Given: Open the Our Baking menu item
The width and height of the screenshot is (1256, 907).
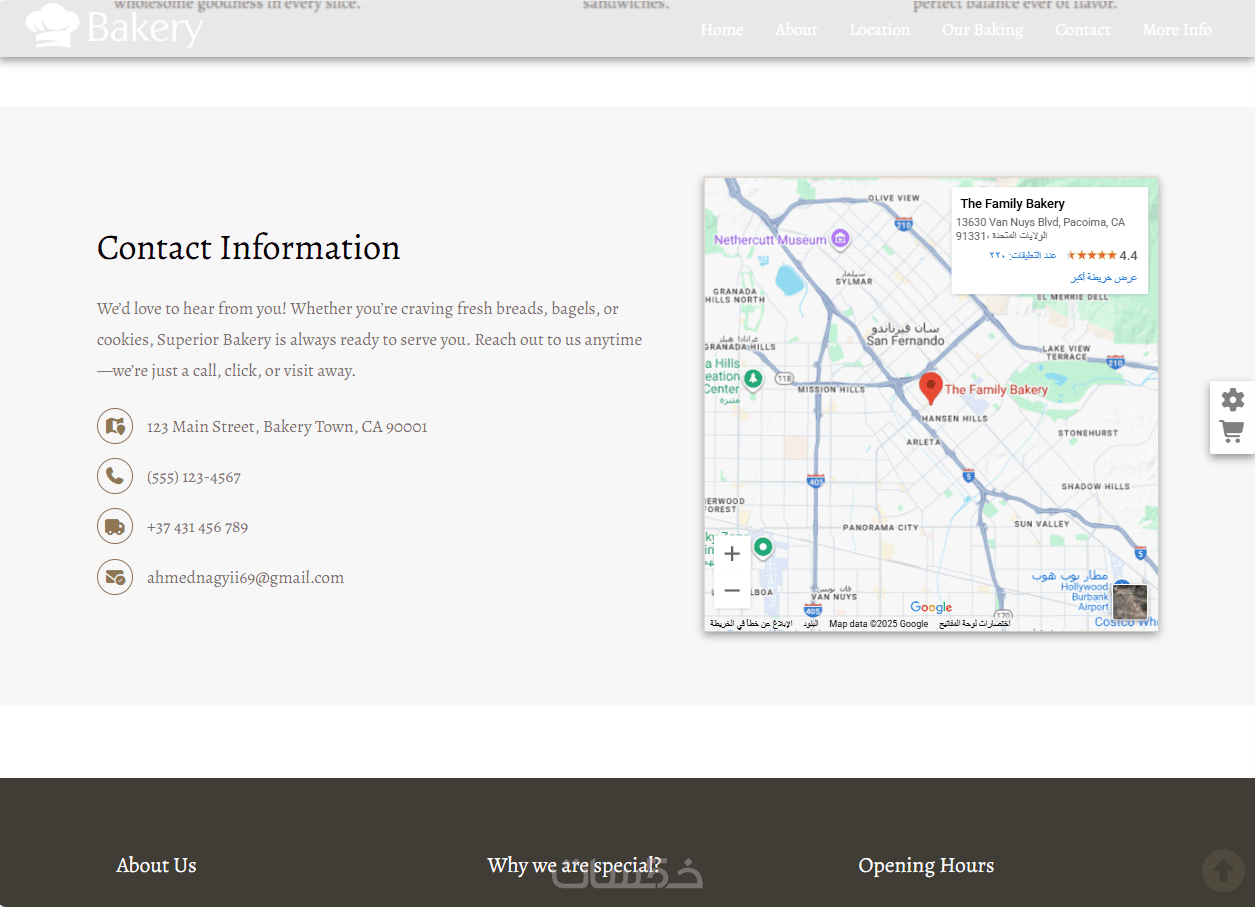Looking at the screenshot, I should (x=983, y=30).
